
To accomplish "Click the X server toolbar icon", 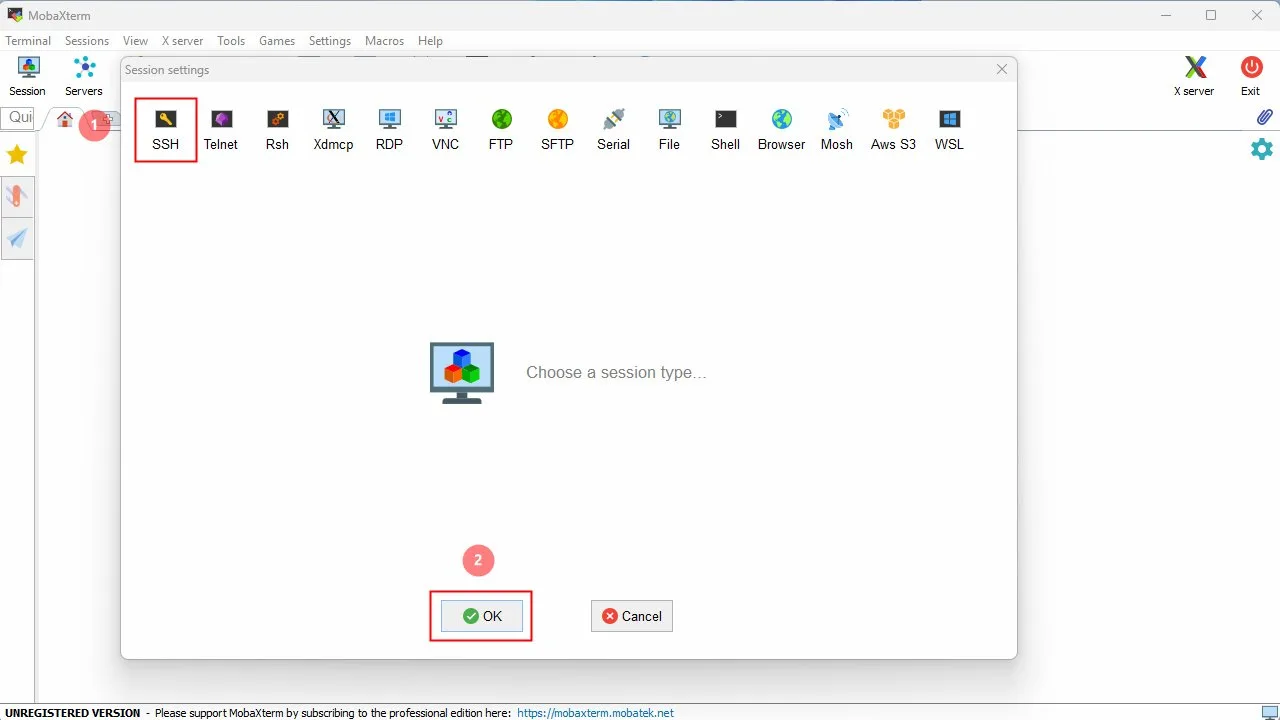I will point(1194,76).
